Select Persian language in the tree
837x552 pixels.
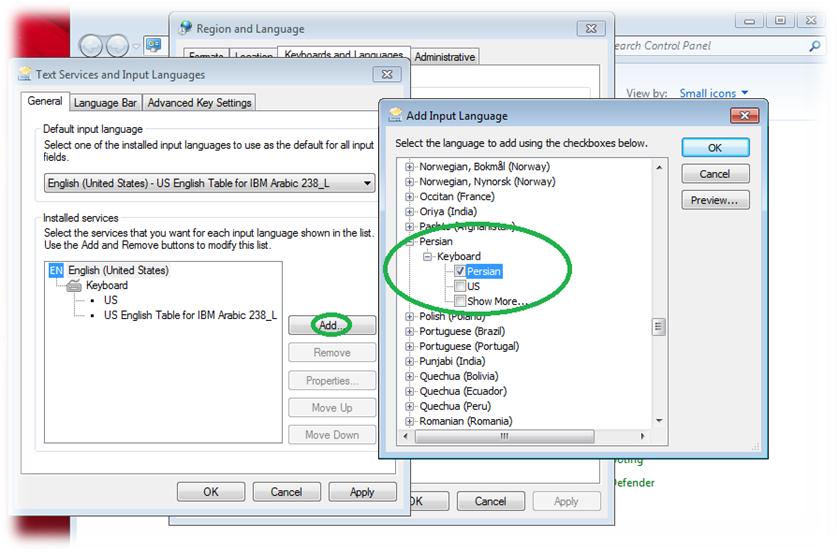[436, 241]
